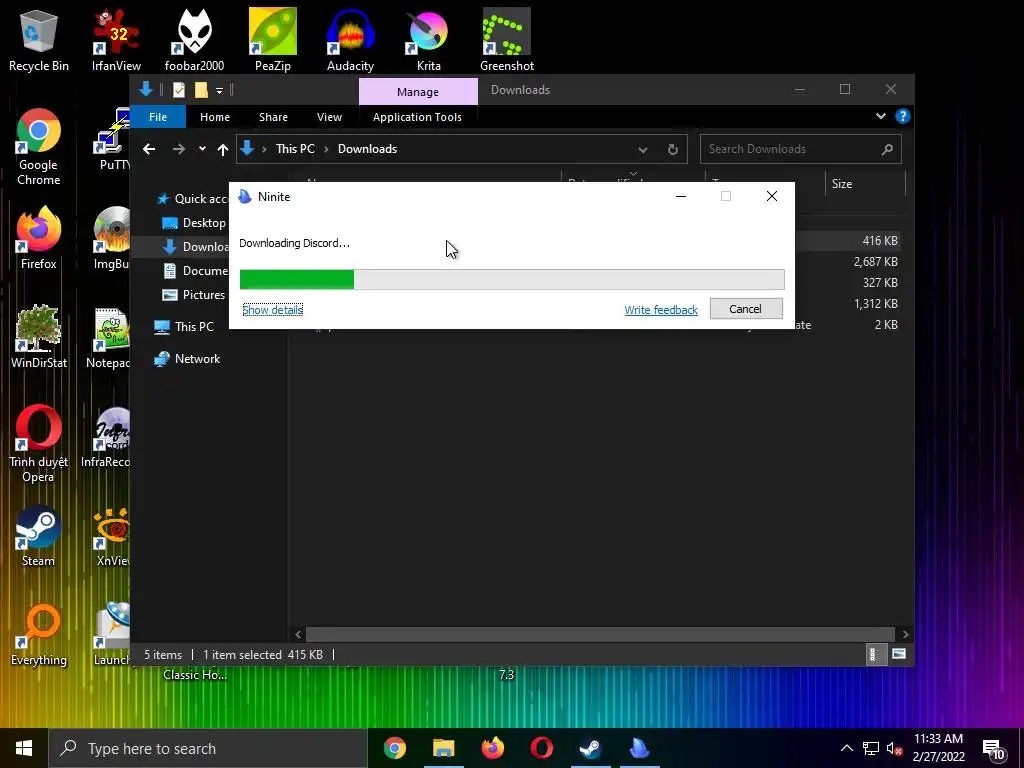
Task: Open Opera from the taskbar
Action: (542, 748)
